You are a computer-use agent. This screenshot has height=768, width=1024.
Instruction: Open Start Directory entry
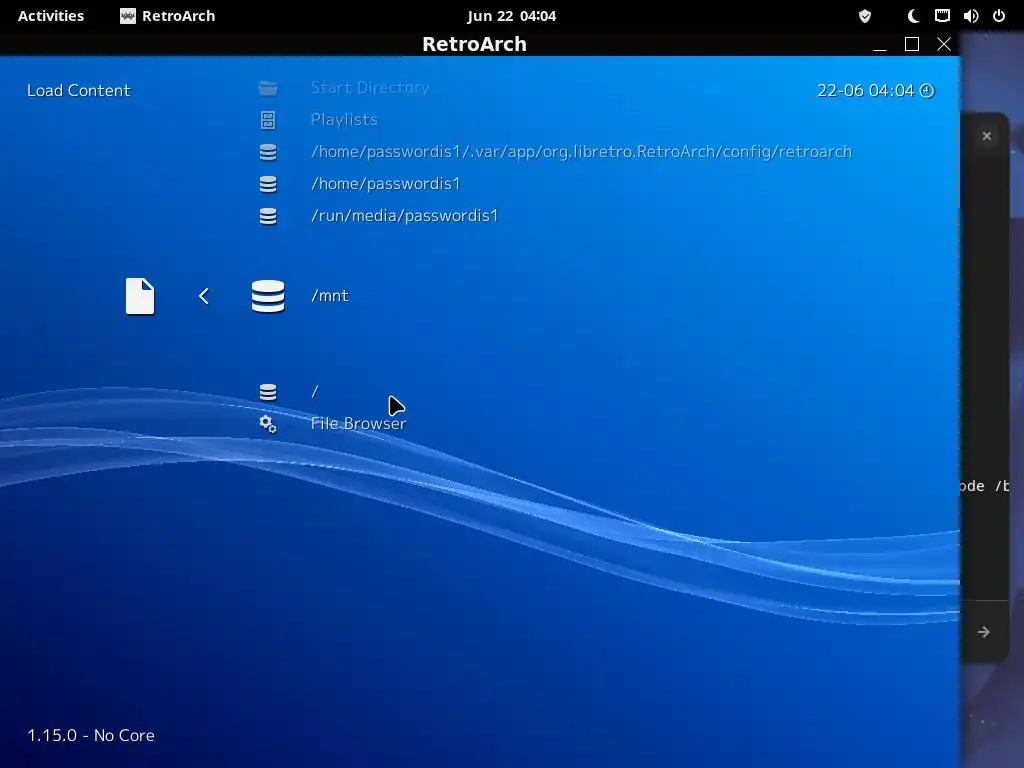(370, 88)
